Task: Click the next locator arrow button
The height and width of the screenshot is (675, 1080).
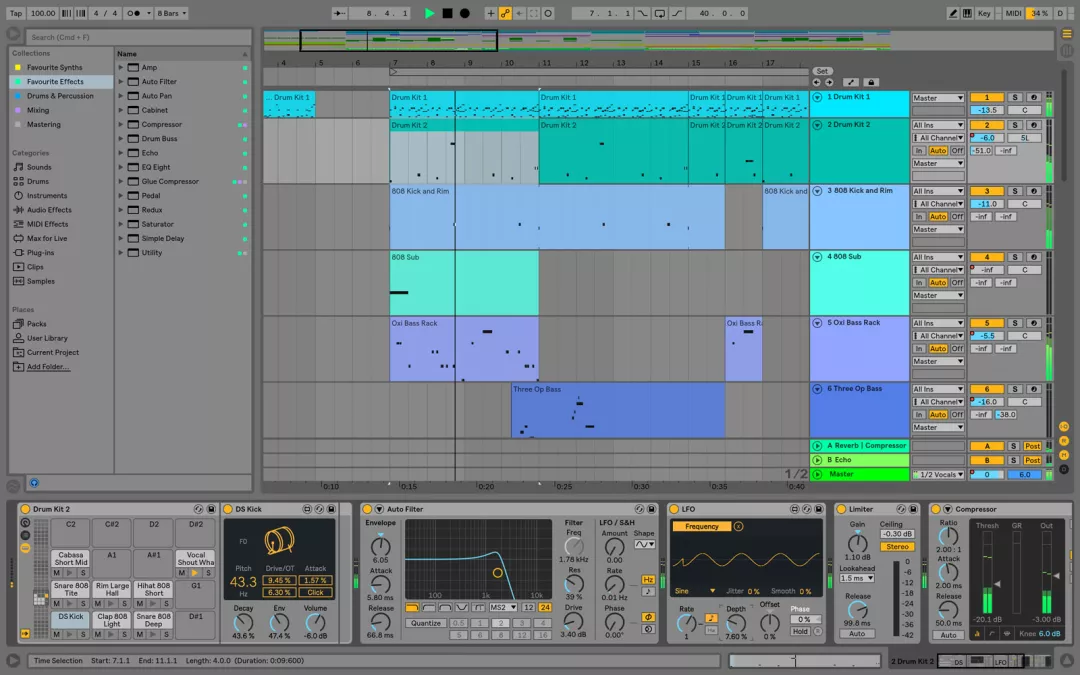Action: click(x=829, y=82)
